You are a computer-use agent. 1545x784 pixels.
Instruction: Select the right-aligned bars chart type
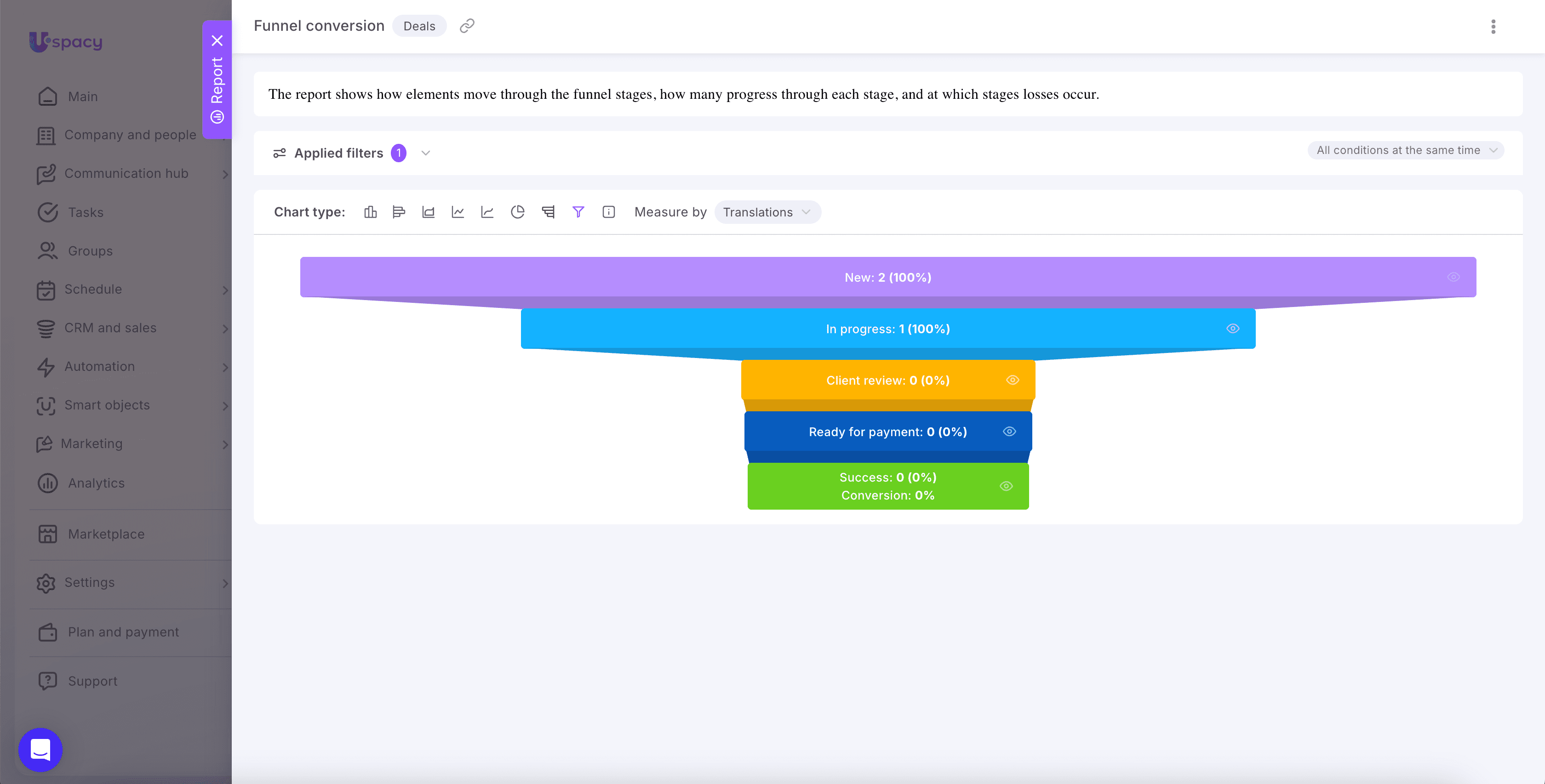tap(548, 212)
